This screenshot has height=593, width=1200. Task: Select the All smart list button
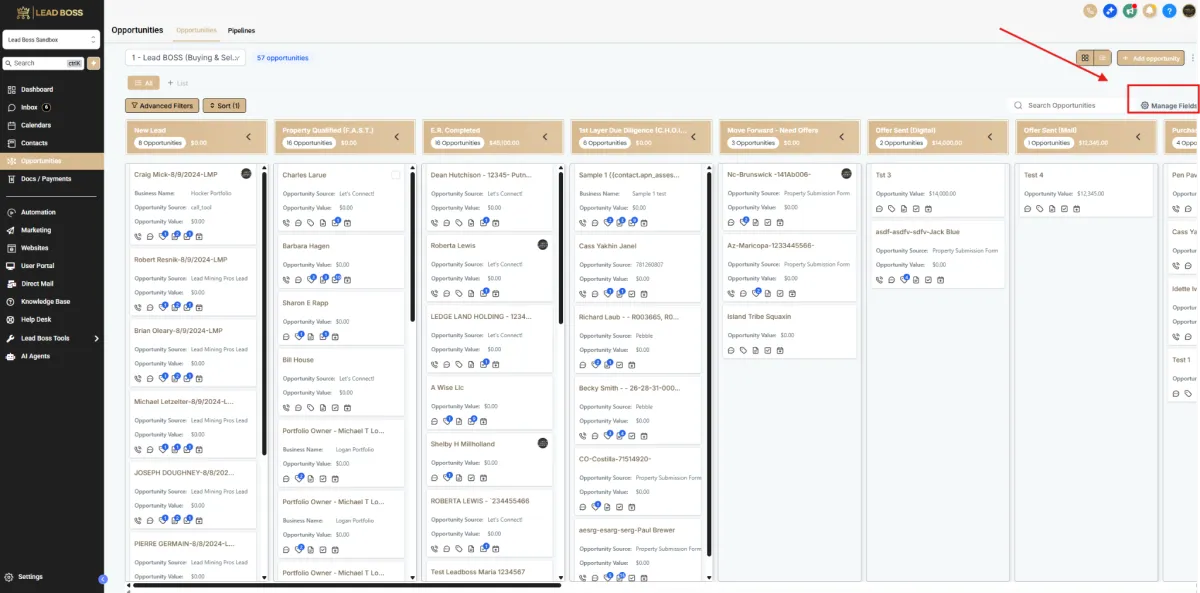[142, 83]
